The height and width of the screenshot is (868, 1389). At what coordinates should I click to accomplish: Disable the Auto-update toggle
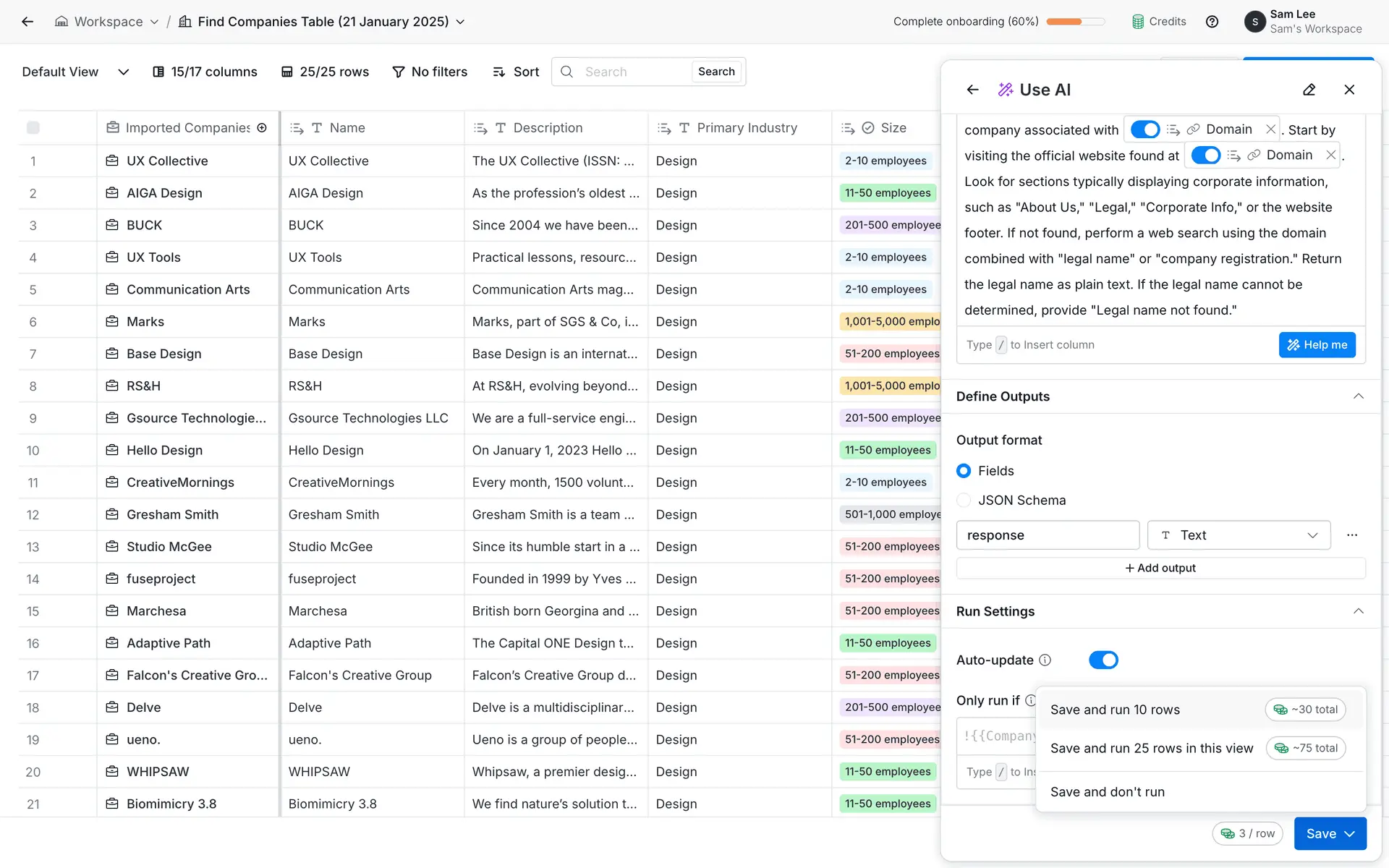1103,660
